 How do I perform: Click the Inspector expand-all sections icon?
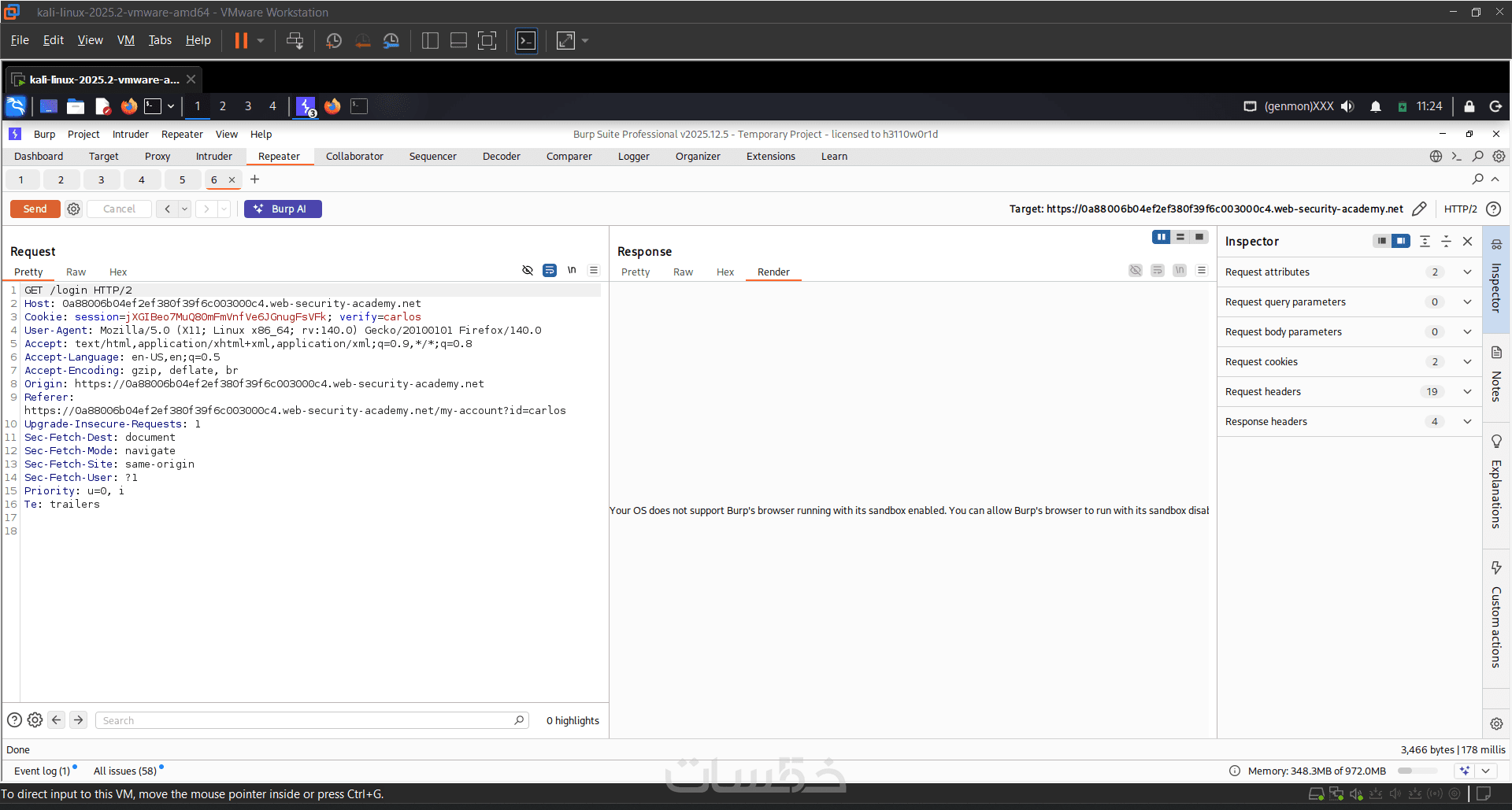(1425, 242)
